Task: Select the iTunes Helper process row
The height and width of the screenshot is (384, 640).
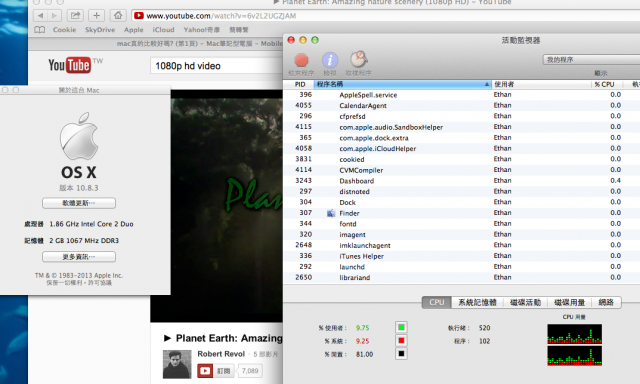Action: click(461, 256)
